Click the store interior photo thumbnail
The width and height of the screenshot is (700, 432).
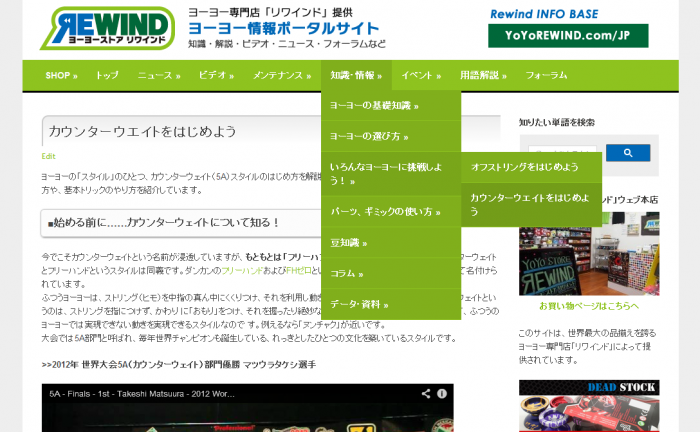point(589,253)
